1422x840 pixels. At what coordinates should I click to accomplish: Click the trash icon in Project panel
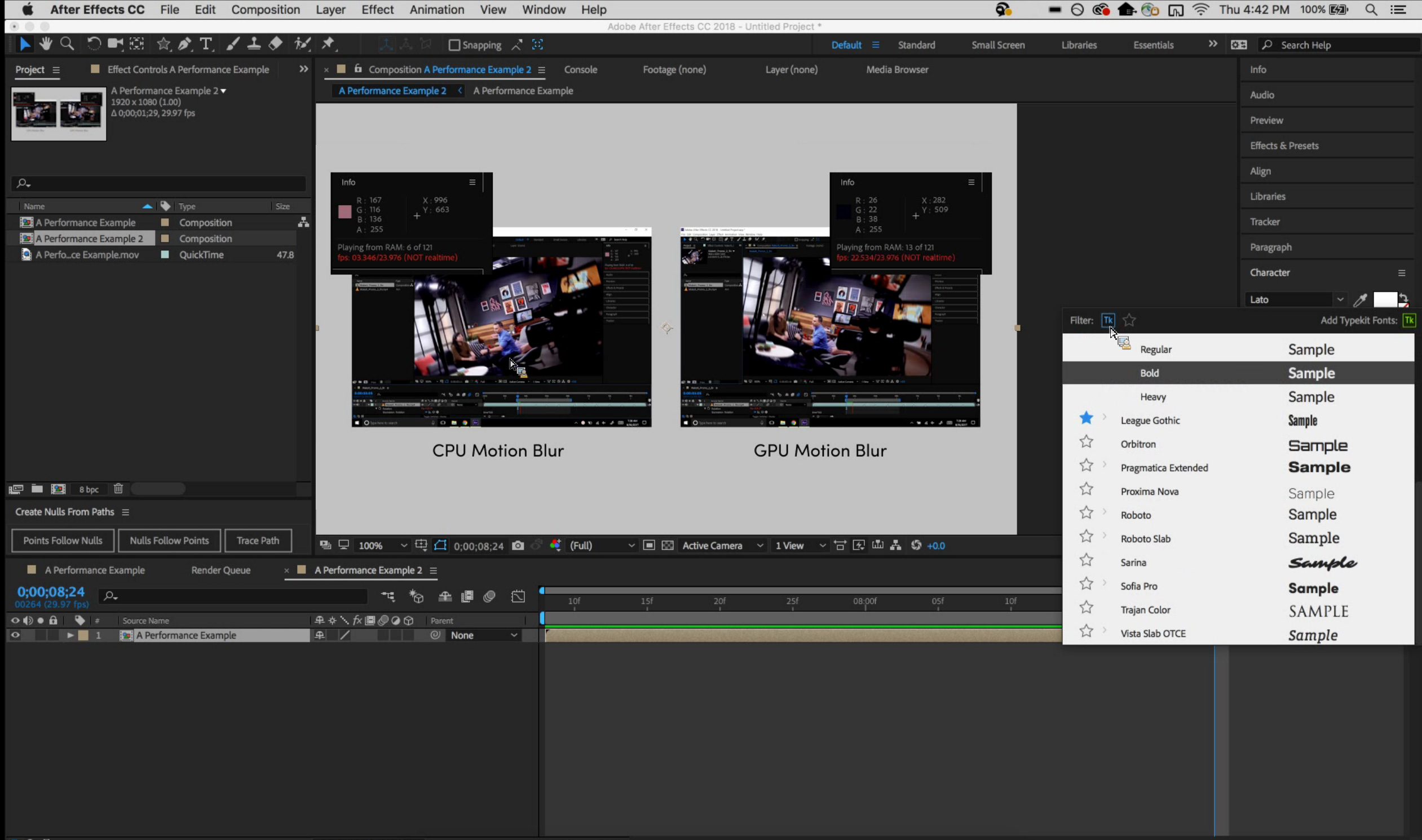point(118,488)
